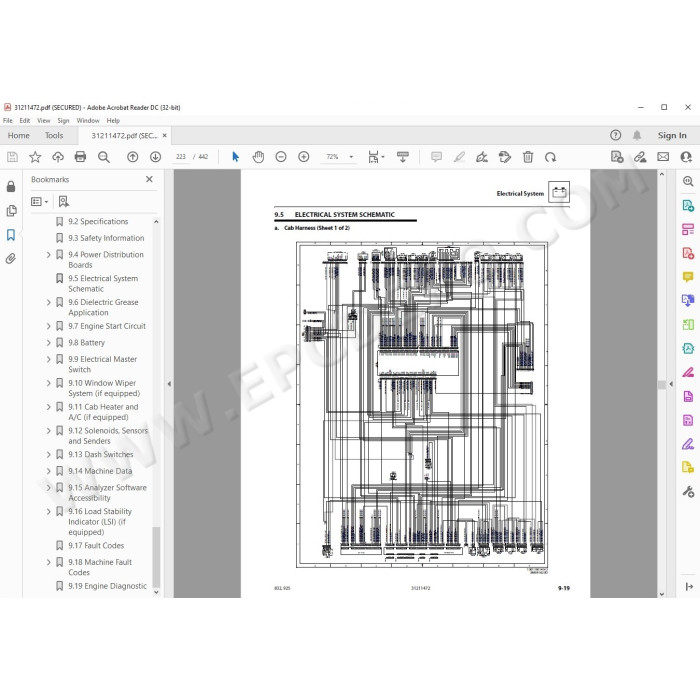
Task: Click the page number input field
Action: [x=181, y=157]
